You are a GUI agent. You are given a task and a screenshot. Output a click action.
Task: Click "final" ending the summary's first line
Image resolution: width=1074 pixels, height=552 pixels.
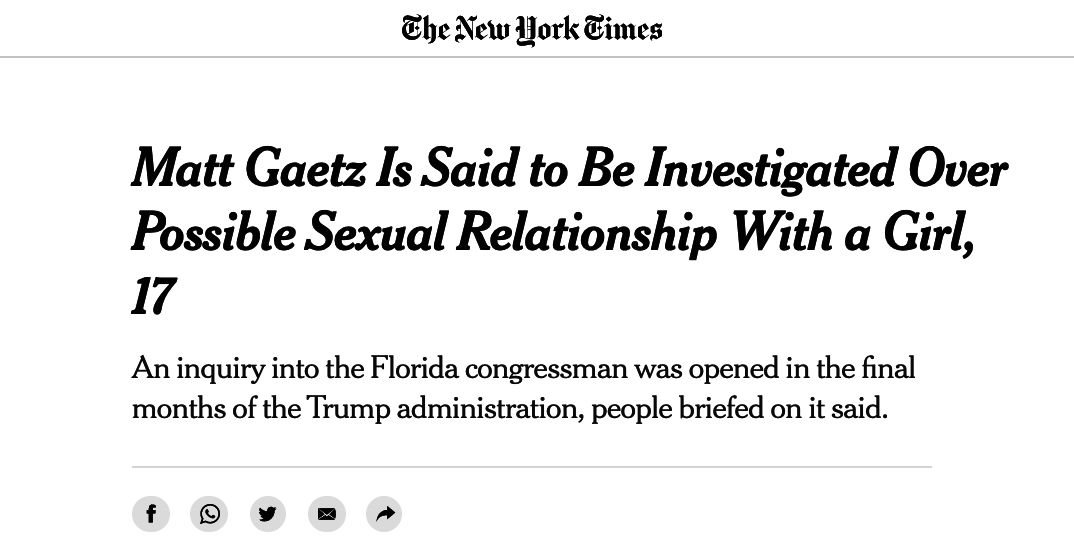pos(888,369)
